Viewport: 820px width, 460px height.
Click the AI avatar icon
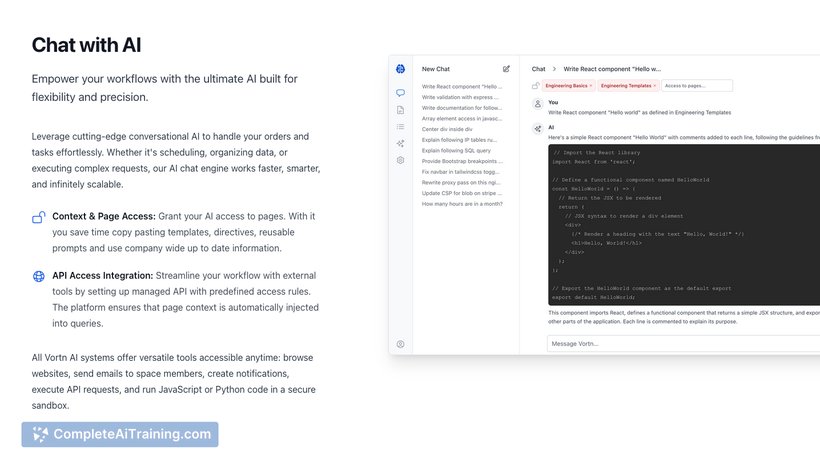pyautogui.click(x=538, y=129)
